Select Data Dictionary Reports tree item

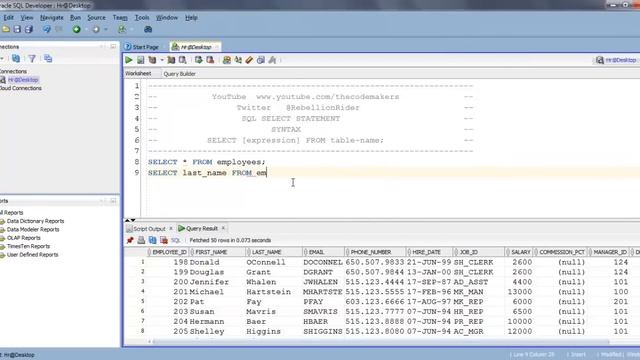36,221
